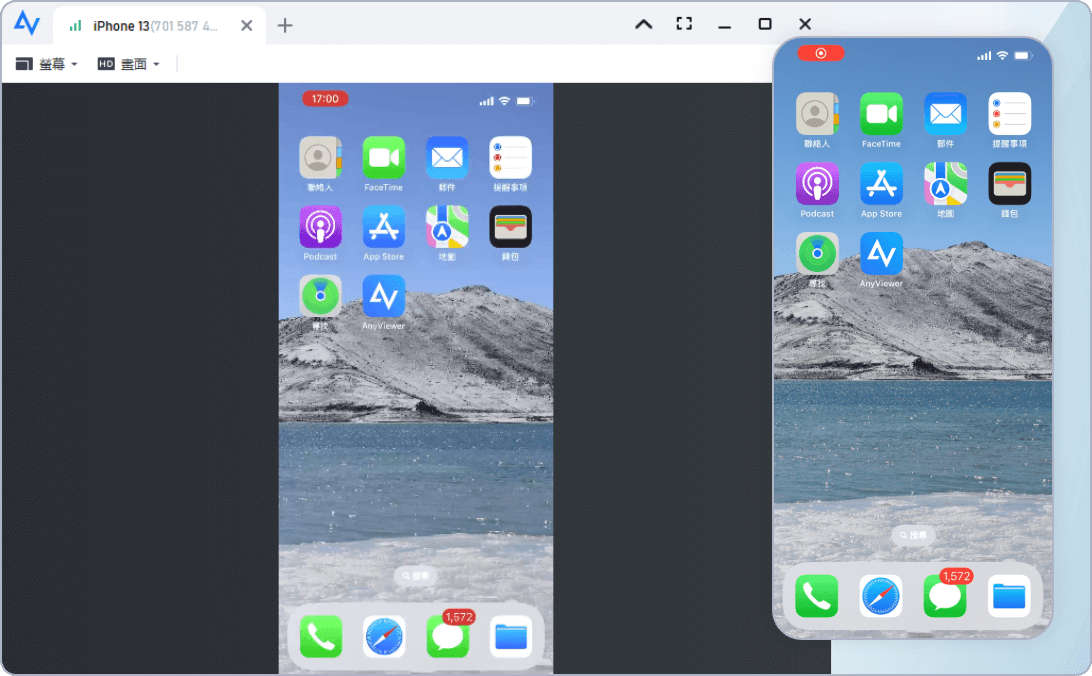Open Messages in the standalone phone frame dock
The height and width of the screenshot is (676, 1092).
click(x=945, y=596)
